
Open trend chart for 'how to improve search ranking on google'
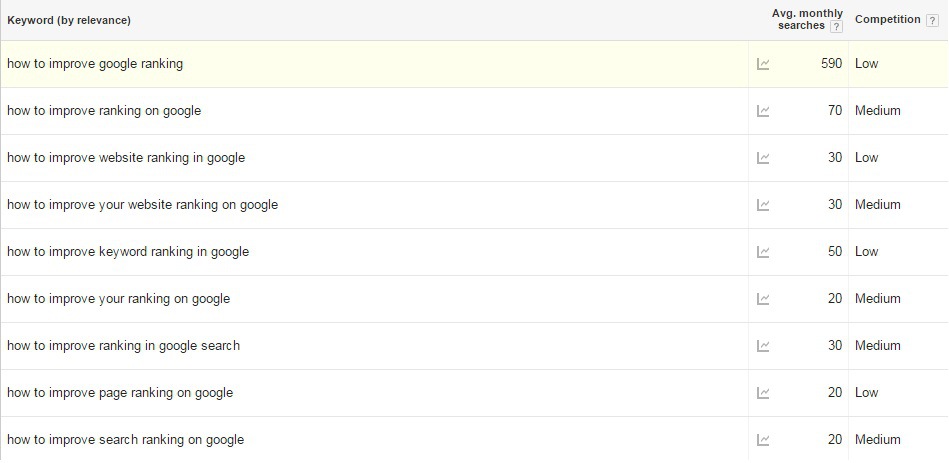click(763, 440)
